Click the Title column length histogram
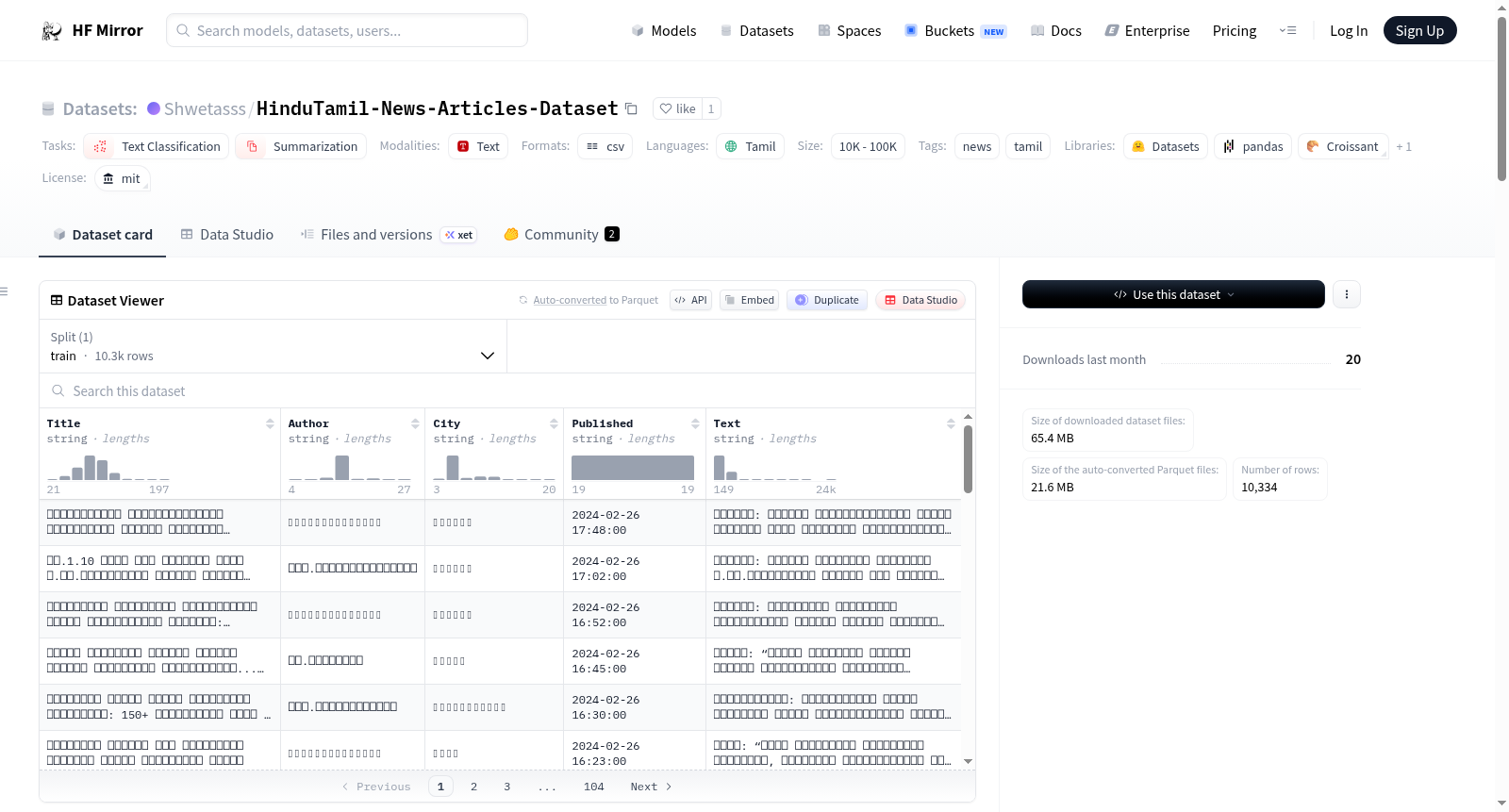This screenshot has width=1509, height=812. pyautogui.click(x=108, y=468)
